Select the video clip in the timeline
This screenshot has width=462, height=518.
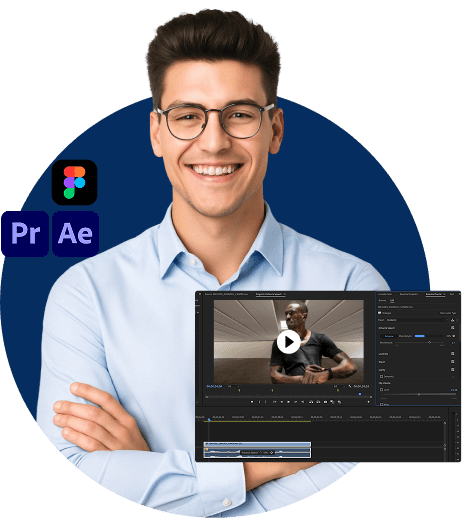coord(257,444)
